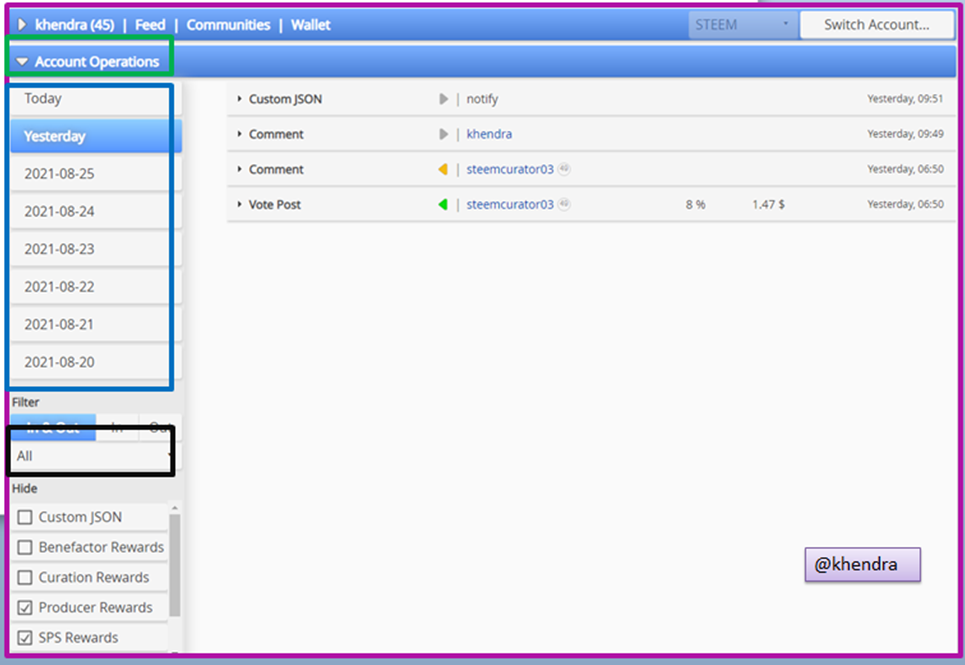Uncheck the SPS Rewards checkbox

25,637
